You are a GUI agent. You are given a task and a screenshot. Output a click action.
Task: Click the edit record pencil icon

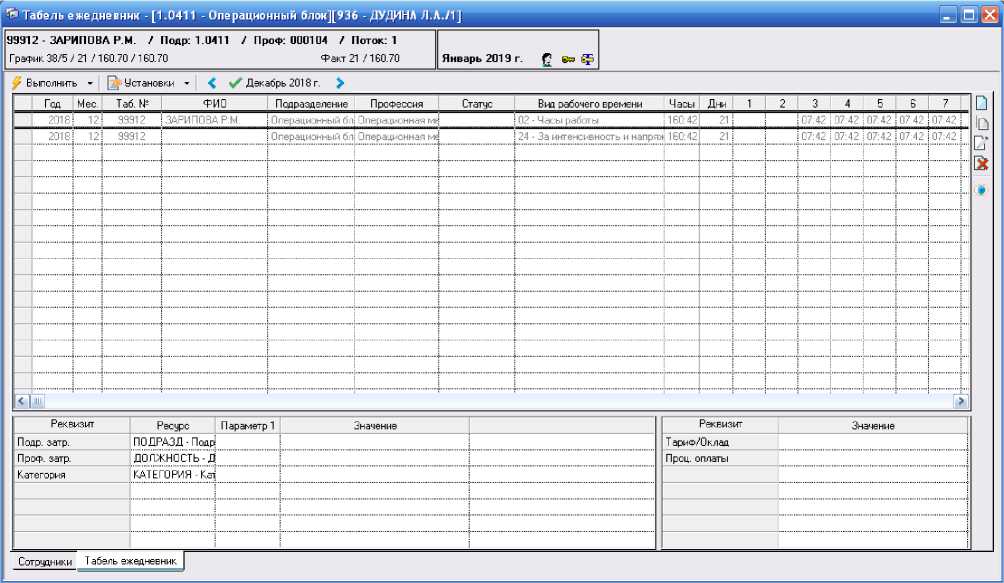tap(982, 143)
